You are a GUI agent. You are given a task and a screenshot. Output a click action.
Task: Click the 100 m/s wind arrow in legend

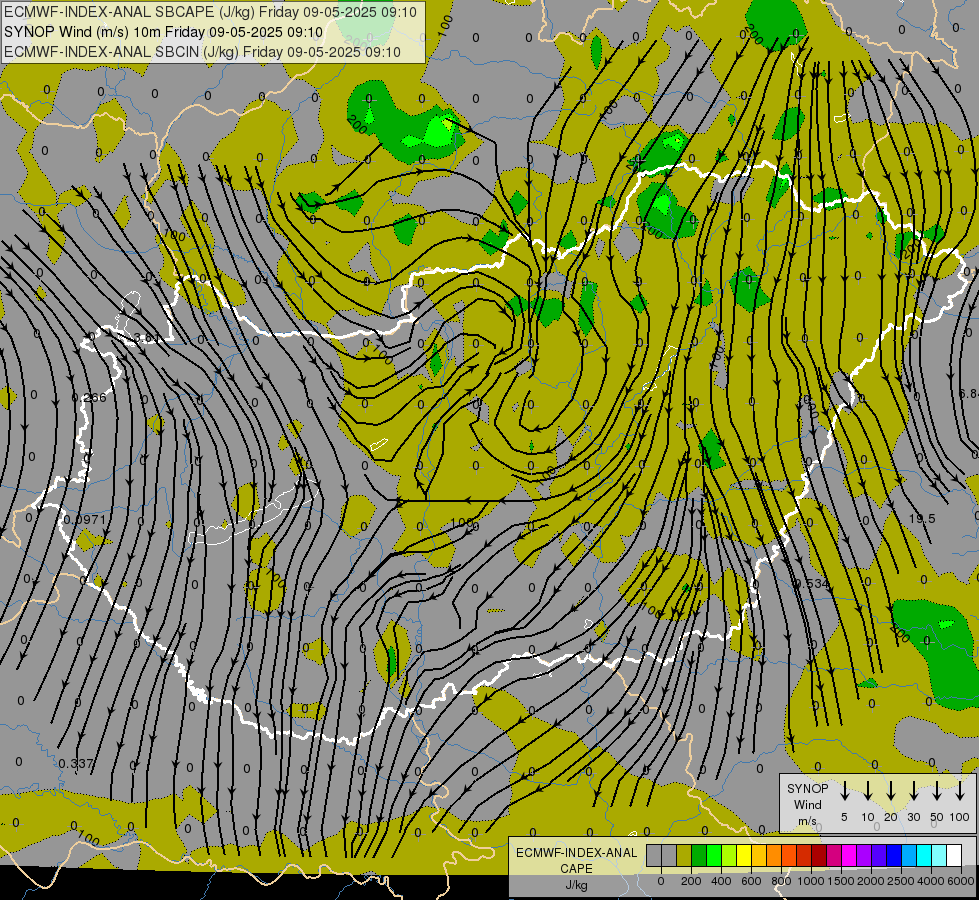[960, 791]
